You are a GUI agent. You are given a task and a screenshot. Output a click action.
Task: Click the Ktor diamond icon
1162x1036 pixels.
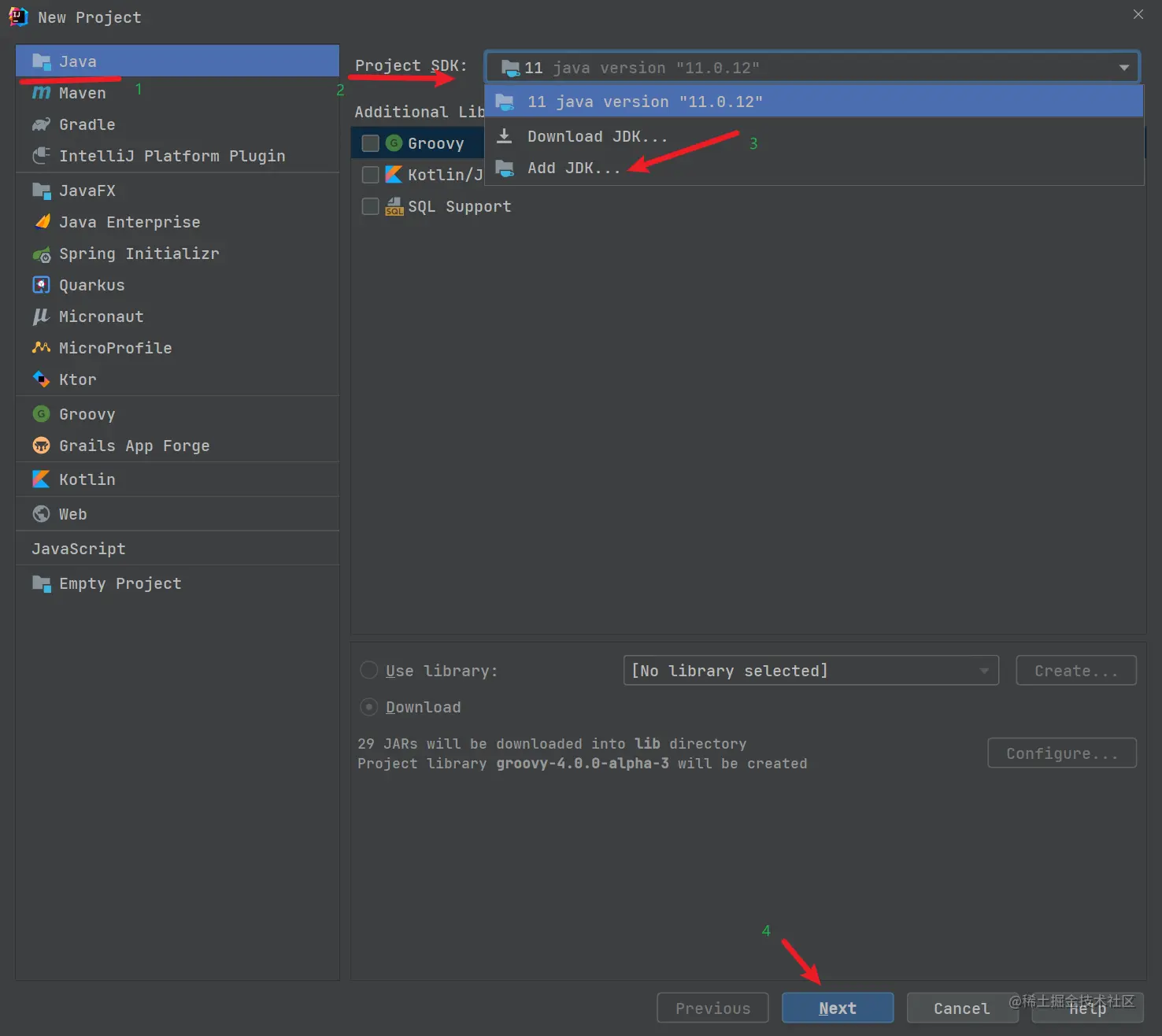click(x=41, y=379)
